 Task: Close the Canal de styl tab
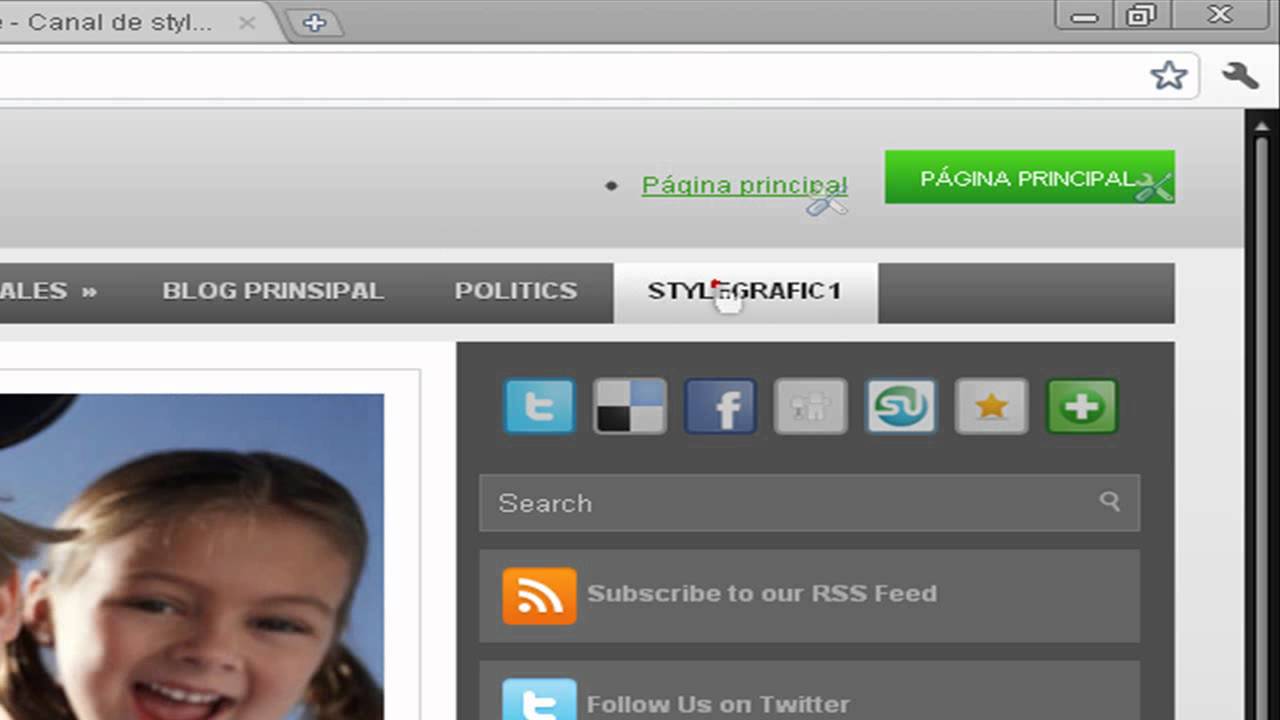(x=249, y=22)
